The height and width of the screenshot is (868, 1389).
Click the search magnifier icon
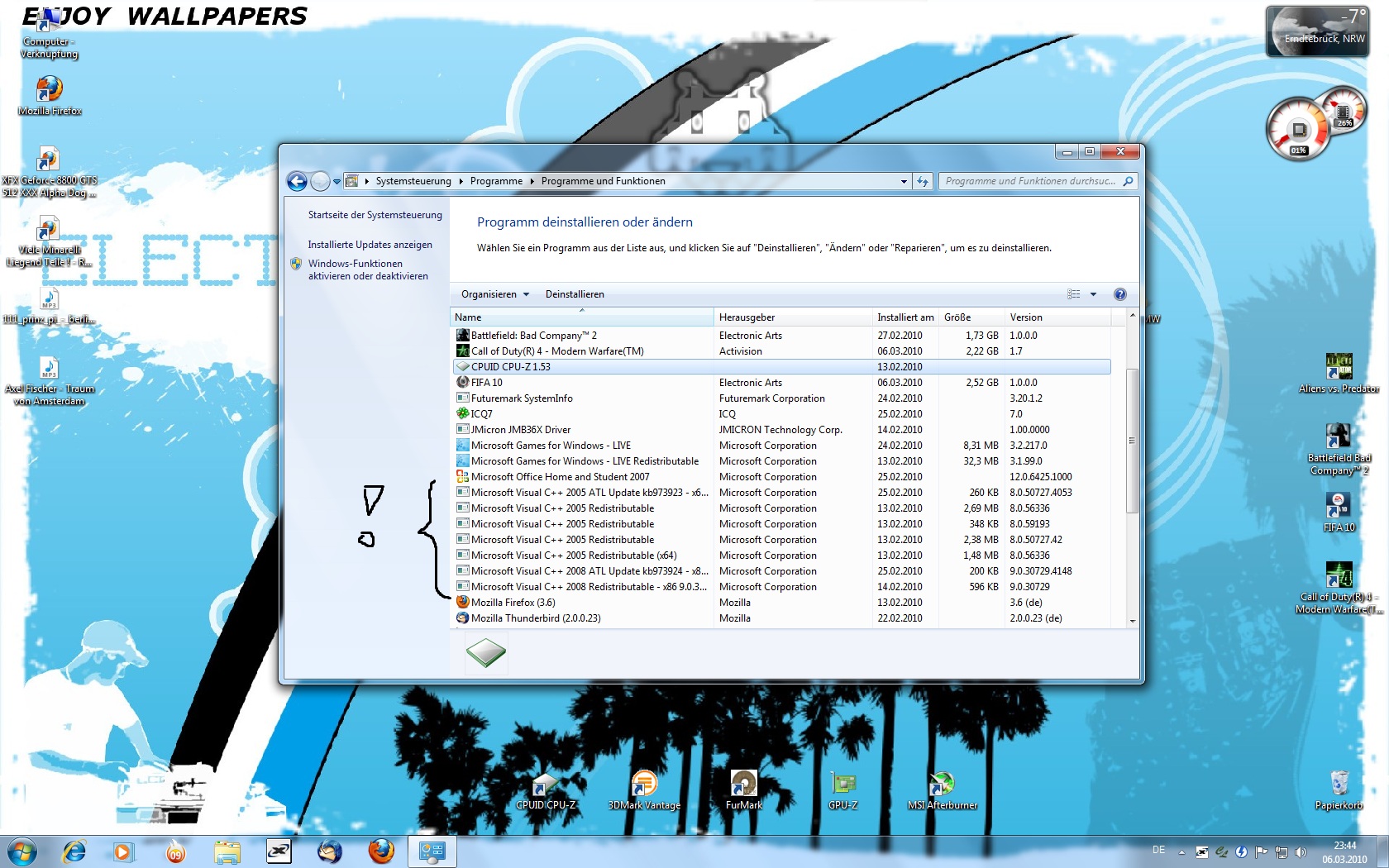point(1129,181)
